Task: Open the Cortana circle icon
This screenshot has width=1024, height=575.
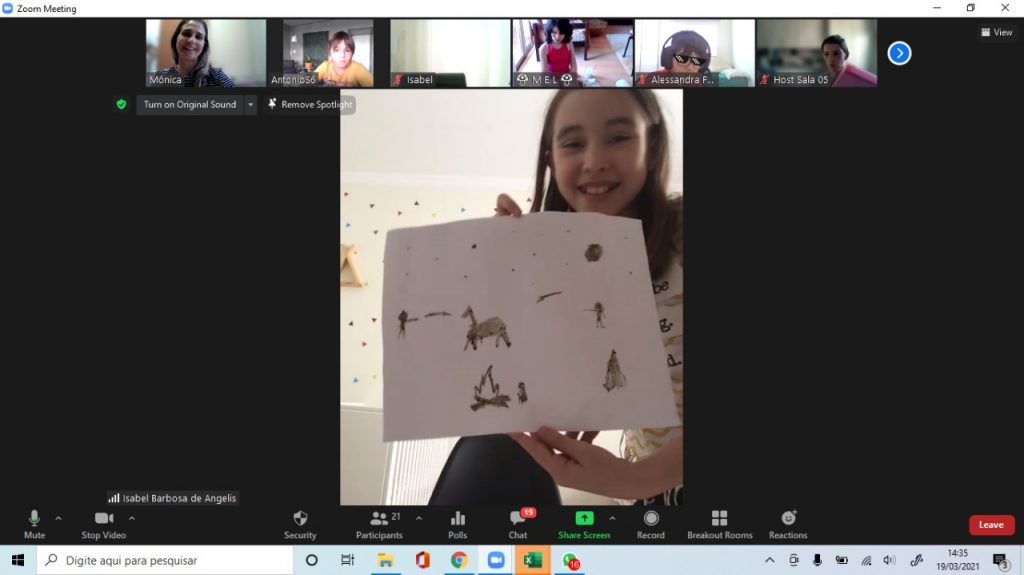Action: (312, 561)
